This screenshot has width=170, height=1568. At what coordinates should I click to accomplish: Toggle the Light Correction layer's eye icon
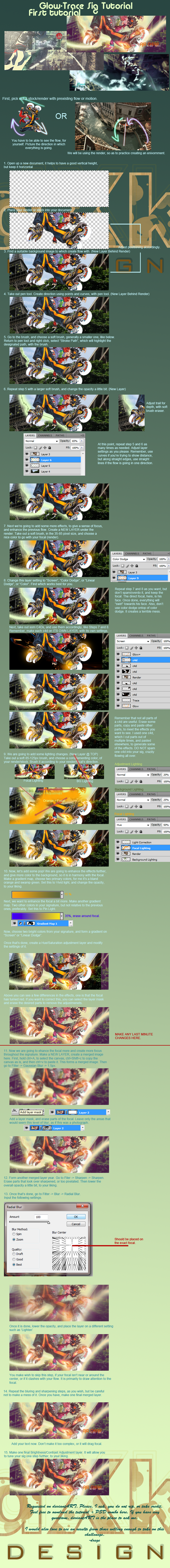coord(118,842)
